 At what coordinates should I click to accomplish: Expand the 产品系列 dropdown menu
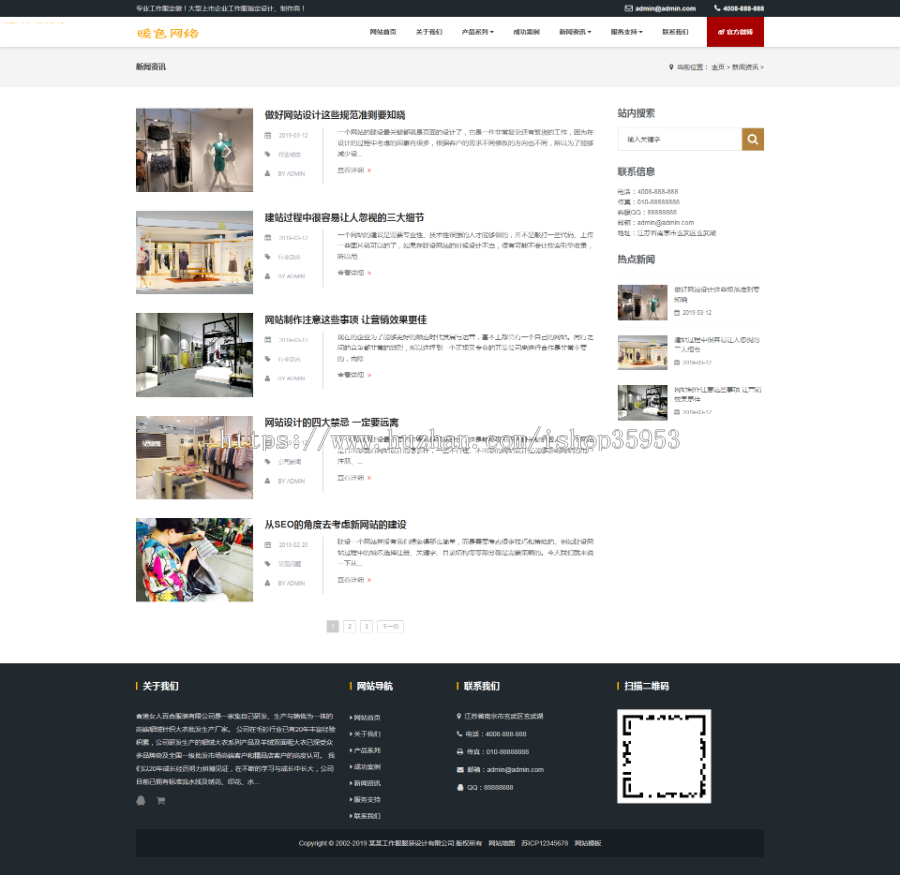pos(477,32)
